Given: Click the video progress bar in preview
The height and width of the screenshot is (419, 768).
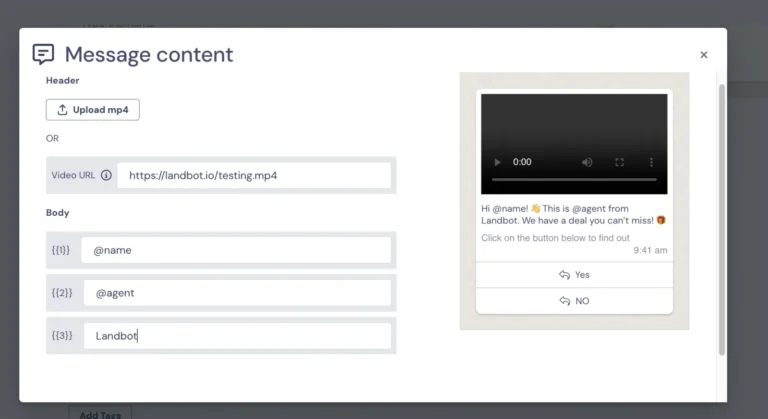Looking at the screenshot, I should (x=574, y=180).
